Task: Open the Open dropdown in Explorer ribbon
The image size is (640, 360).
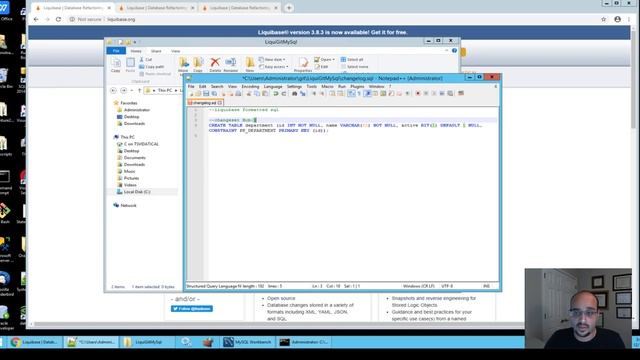Action: click(x=324, y=60)
